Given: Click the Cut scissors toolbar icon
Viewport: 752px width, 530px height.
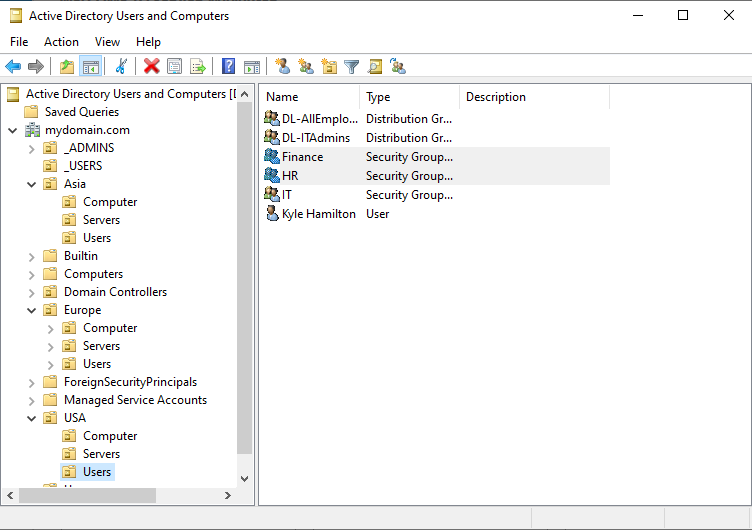Looking at the screenshot, I should pos(121,67).
